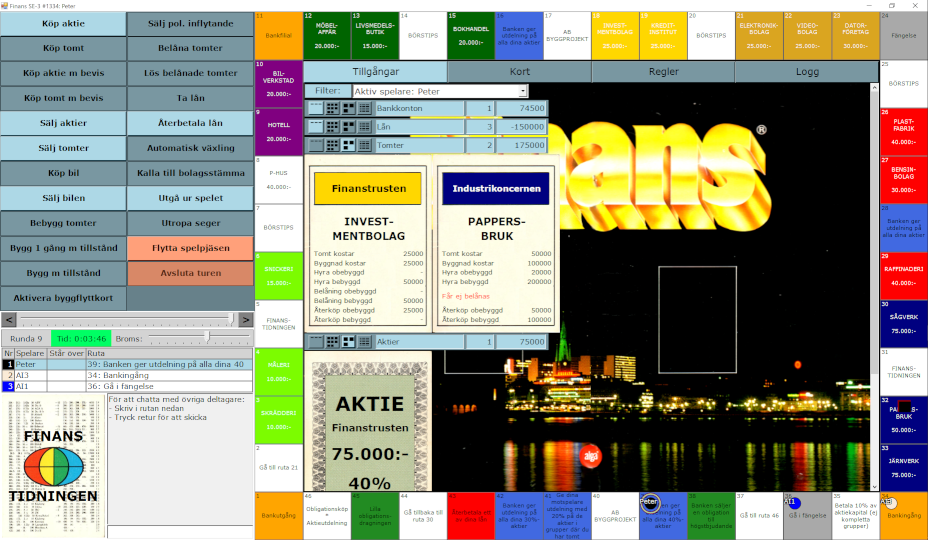Screen dimensions: 928x540
Task: Select the Pappersbruk property card
Action: coord(496,245)
